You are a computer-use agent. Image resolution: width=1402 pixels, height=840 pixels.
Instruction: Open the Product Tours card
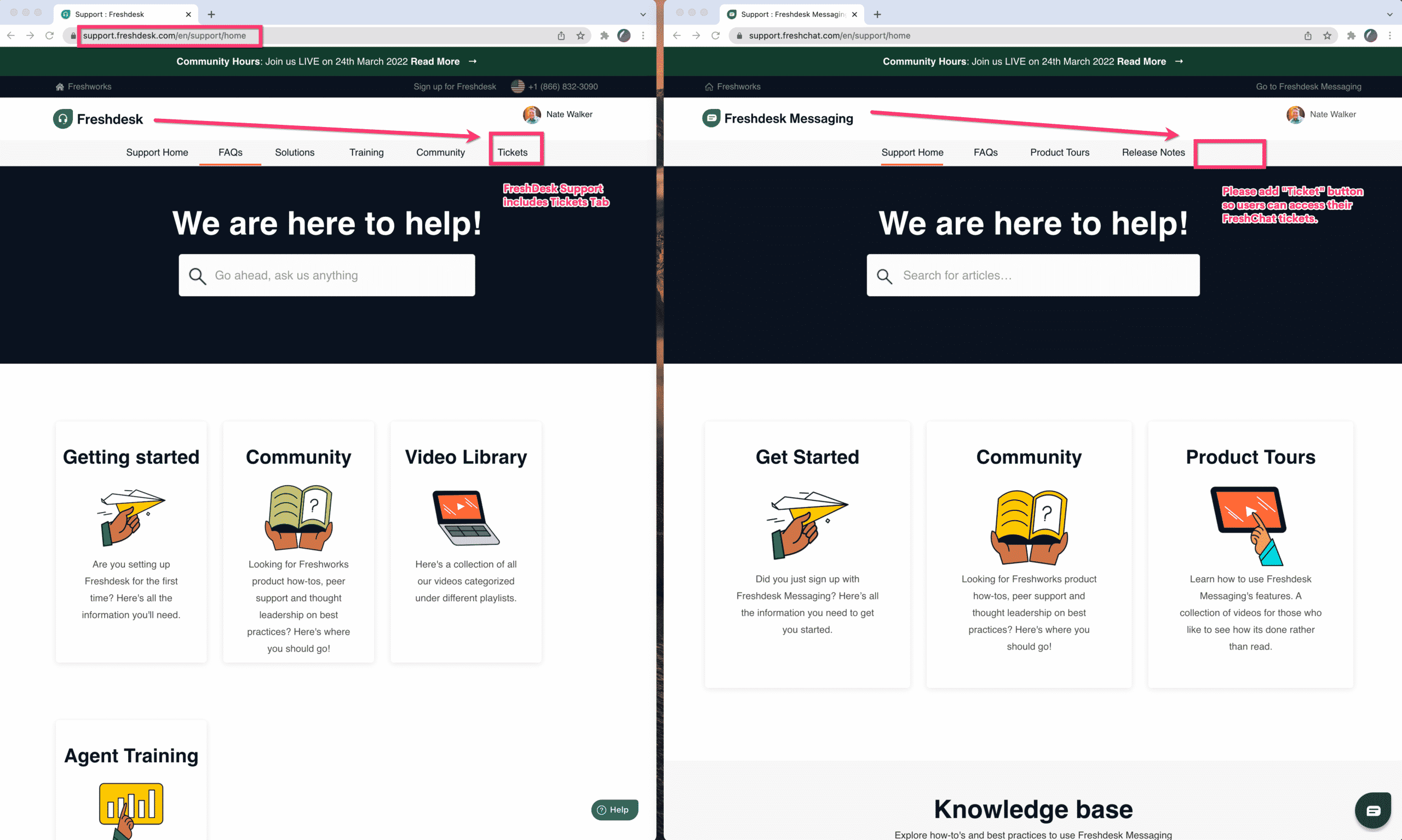(x=1250, y=554)
